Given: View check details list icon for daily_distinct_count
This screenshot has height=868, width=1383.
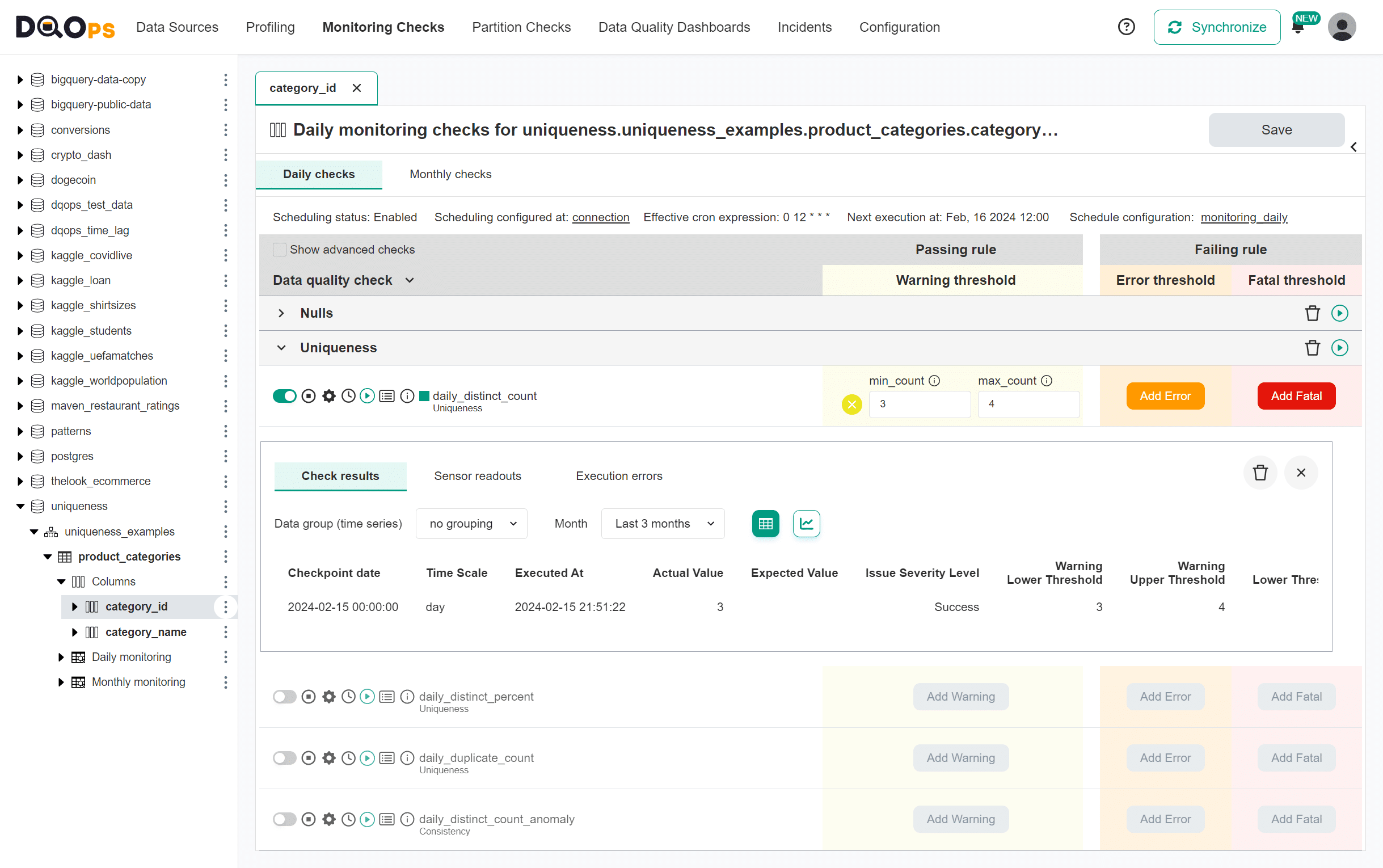Looking at the screenshot, I should (x=387, y=395).
